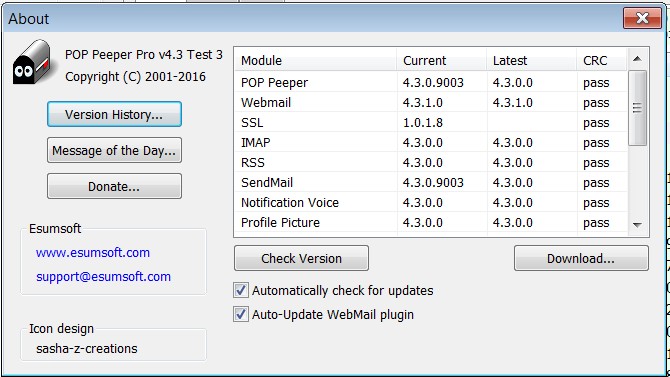This screenshot has width=670, height=377.
Task: Select the SSL module row
Action: point(431,123)
